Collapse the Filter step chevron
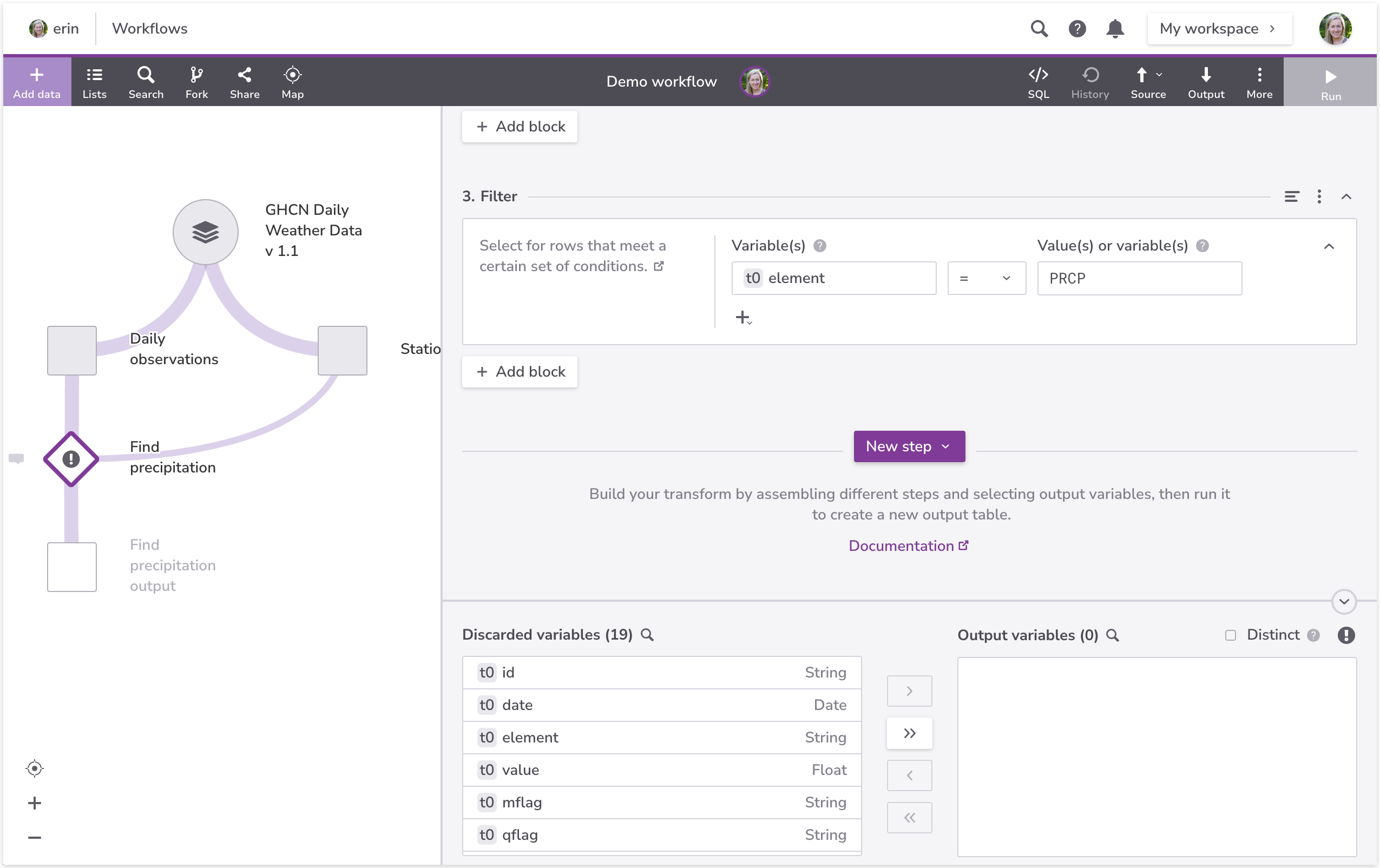Viewport: 1380px width, 868px height. pos(1345,196)
